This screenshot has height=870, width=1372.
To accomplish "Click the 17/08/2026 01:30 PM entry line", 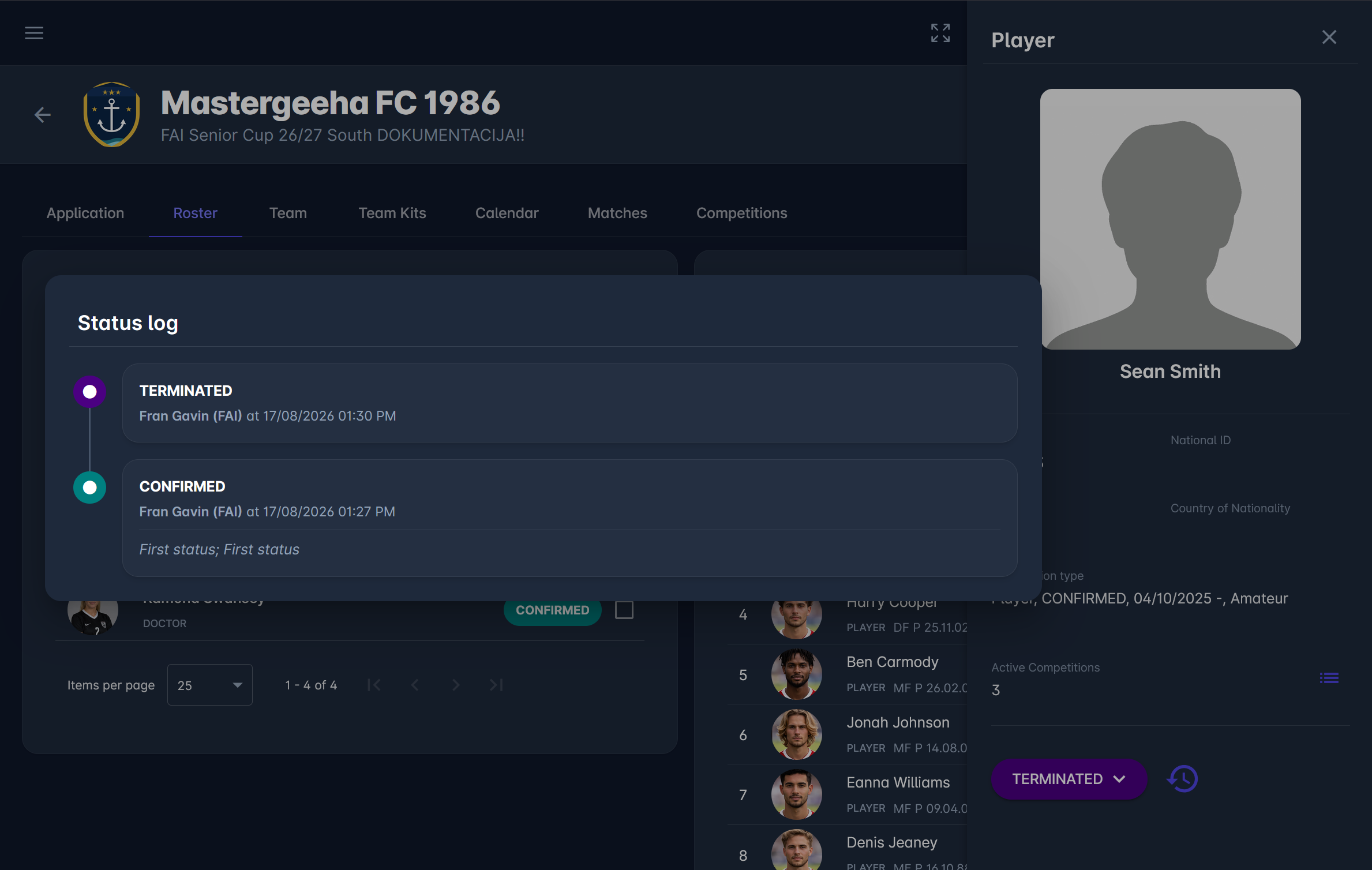I will pos(268,416).
